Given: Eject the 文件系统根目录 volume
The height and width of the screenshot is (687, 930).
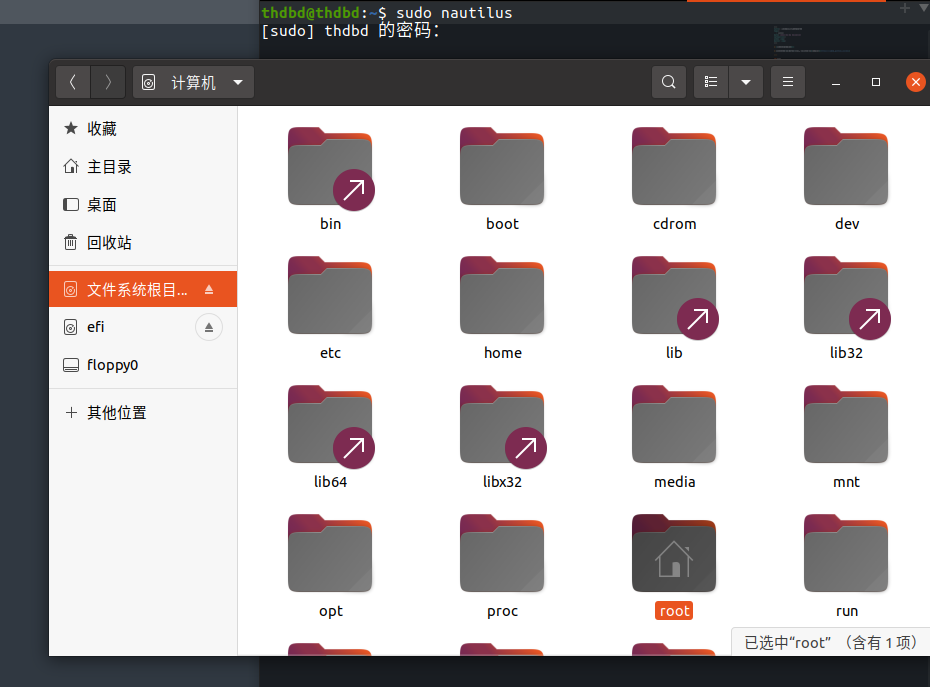Looking at the screenshot, I should [x=209, y=290].
